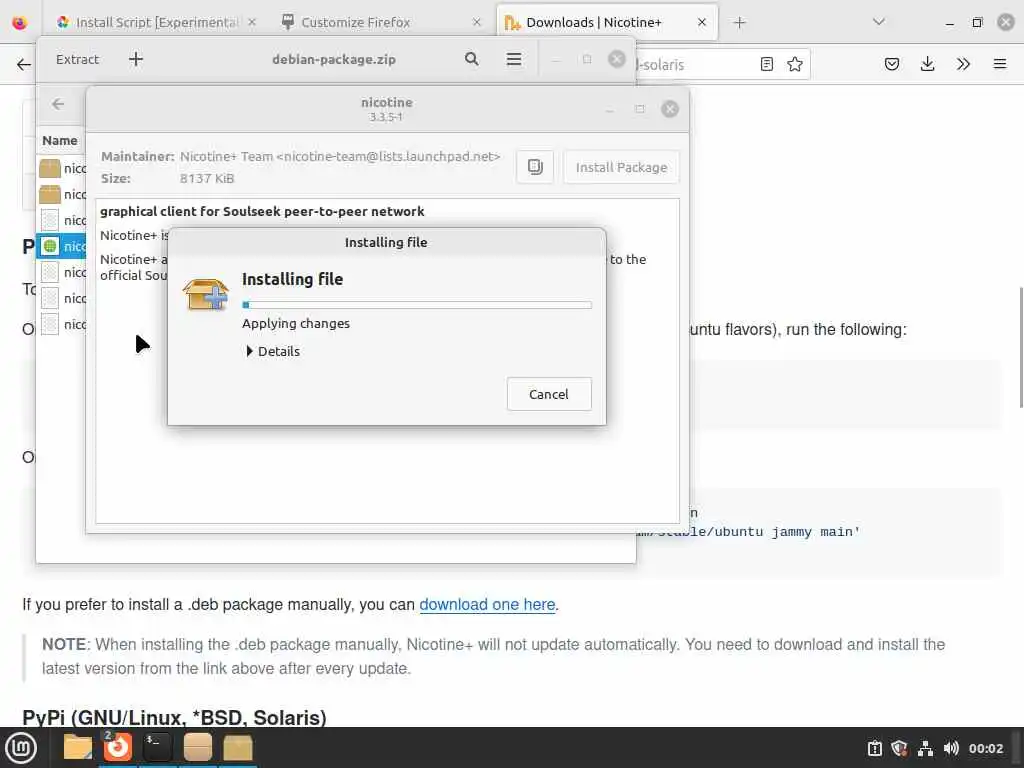Select the second nico folder in the archive
The height and width of the screenshot is (768, 1024).
click(x=62, y=195)
